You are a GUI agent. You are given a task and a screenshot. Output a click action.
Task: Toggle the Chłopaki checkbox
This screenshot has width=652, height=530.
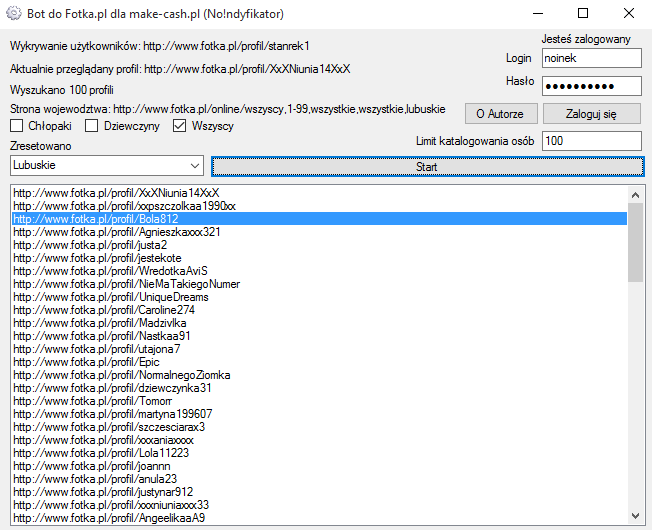point(17,126)
